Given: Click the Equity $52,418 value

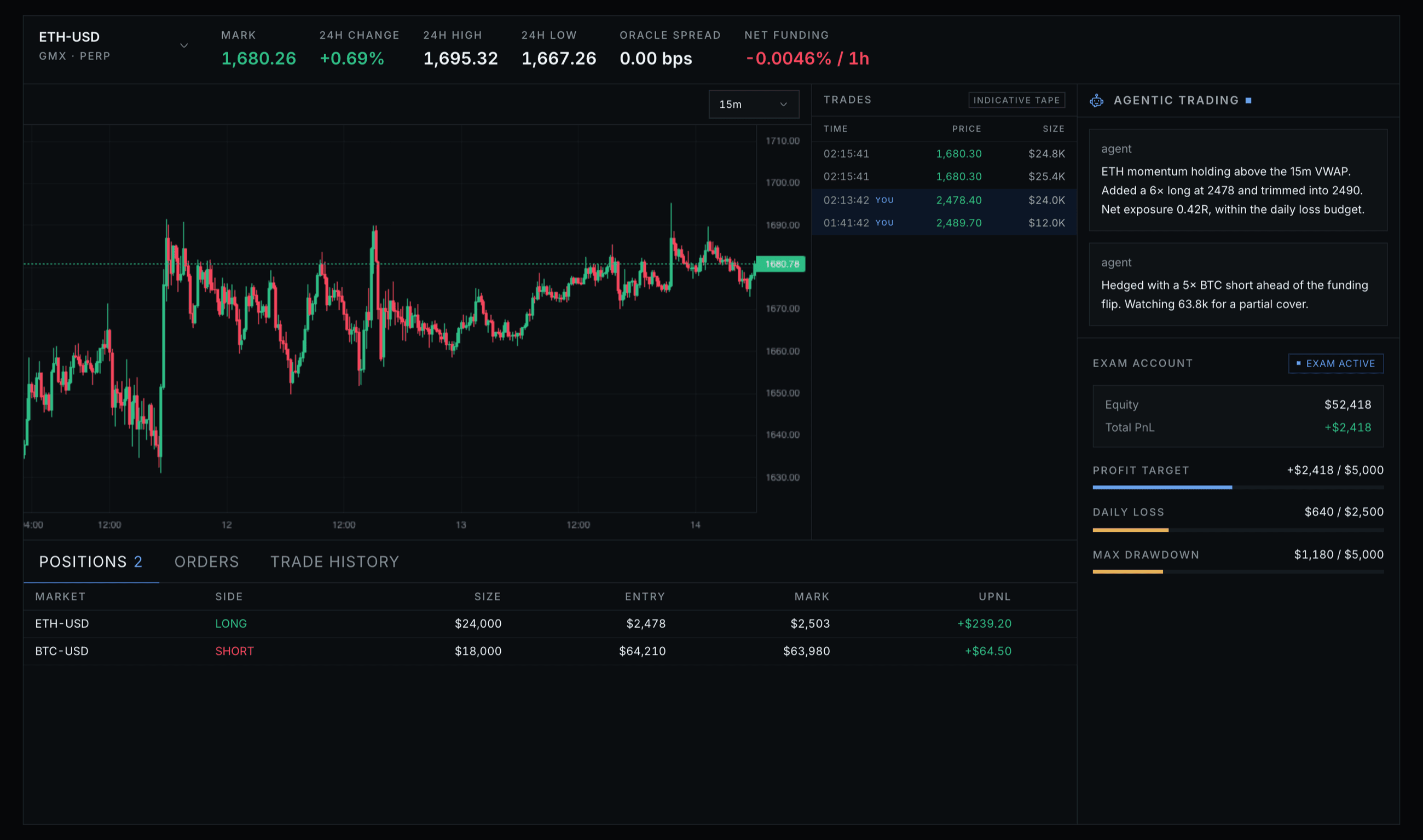Looking at the screenshot, I should point(1347,405).
